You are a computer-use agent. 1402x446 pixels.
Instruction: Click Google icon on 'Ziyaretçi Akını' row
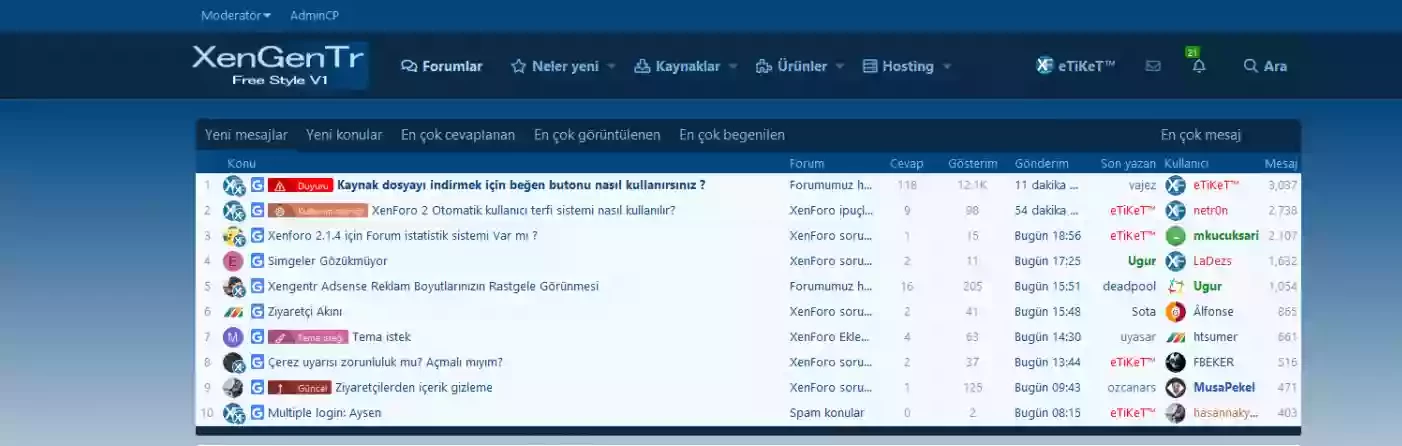click(257, 312)
